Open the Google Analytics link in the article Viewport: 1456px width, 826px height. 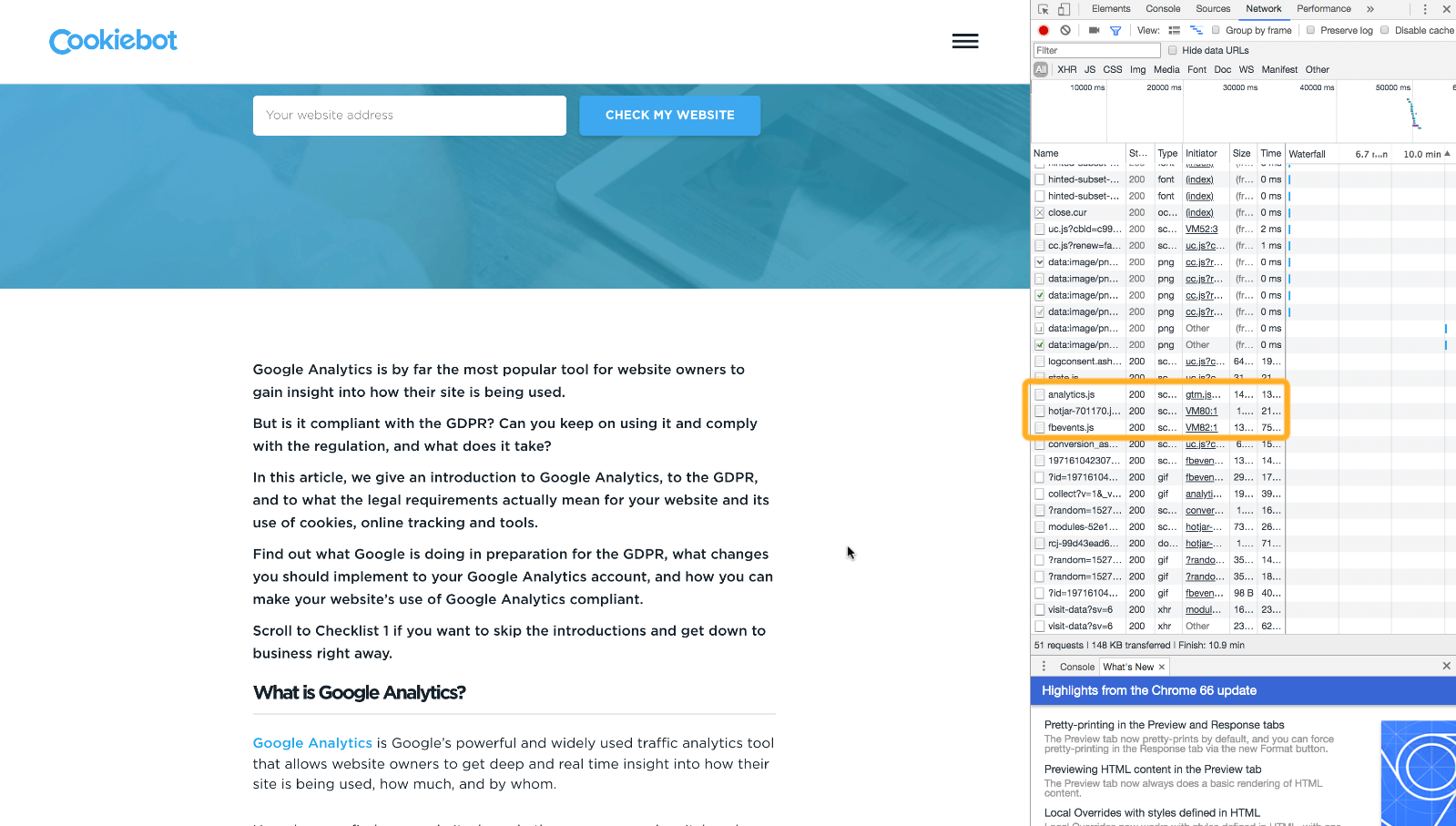pyautogui.click(x=312, y=743)
